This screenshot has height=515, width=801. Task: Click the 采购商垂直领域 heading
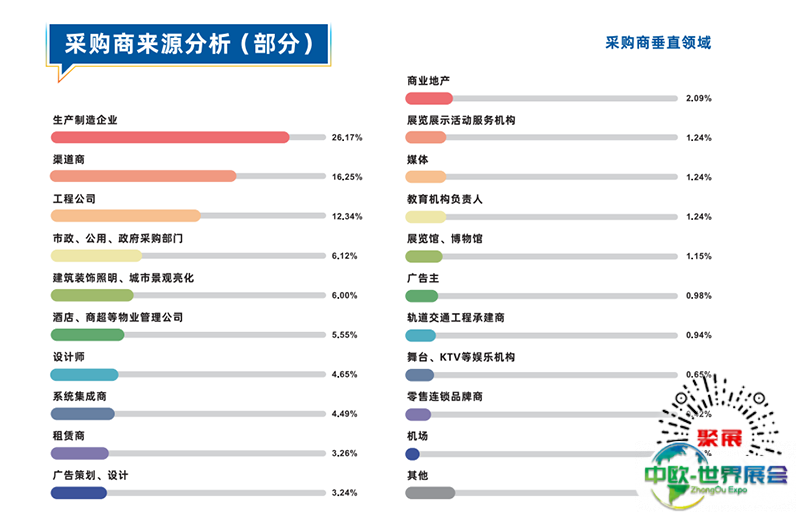658,43
